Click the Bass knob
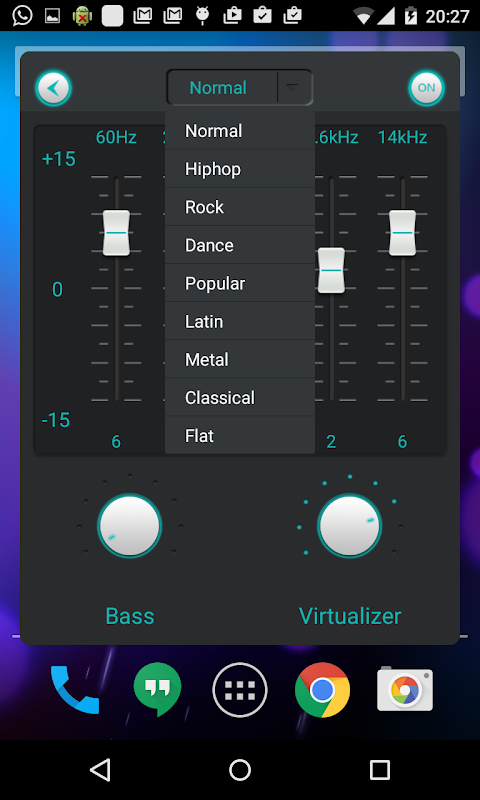 [x=130, y=526]
